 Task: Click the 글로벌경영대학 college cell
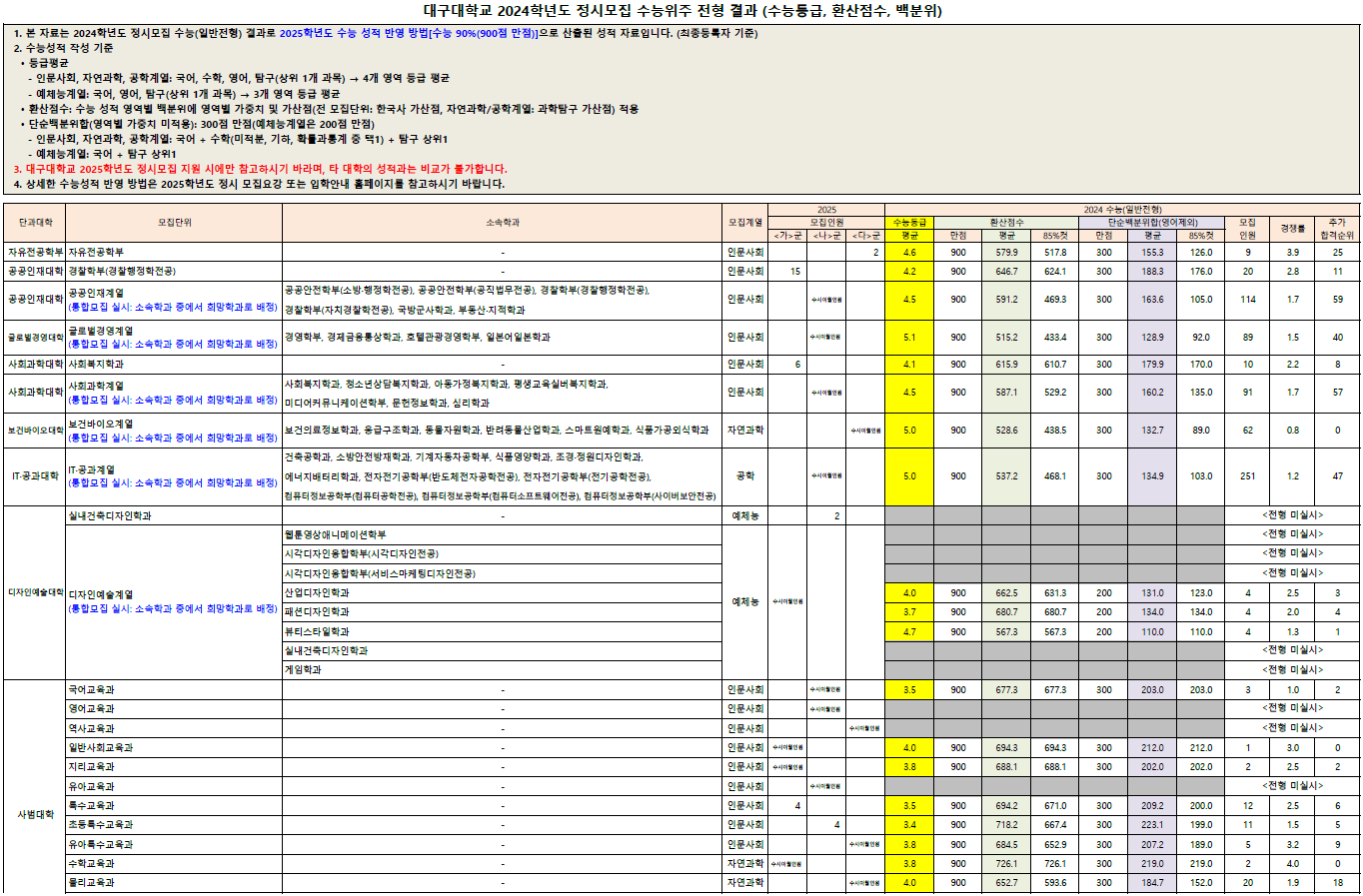(x=35, y=338)
